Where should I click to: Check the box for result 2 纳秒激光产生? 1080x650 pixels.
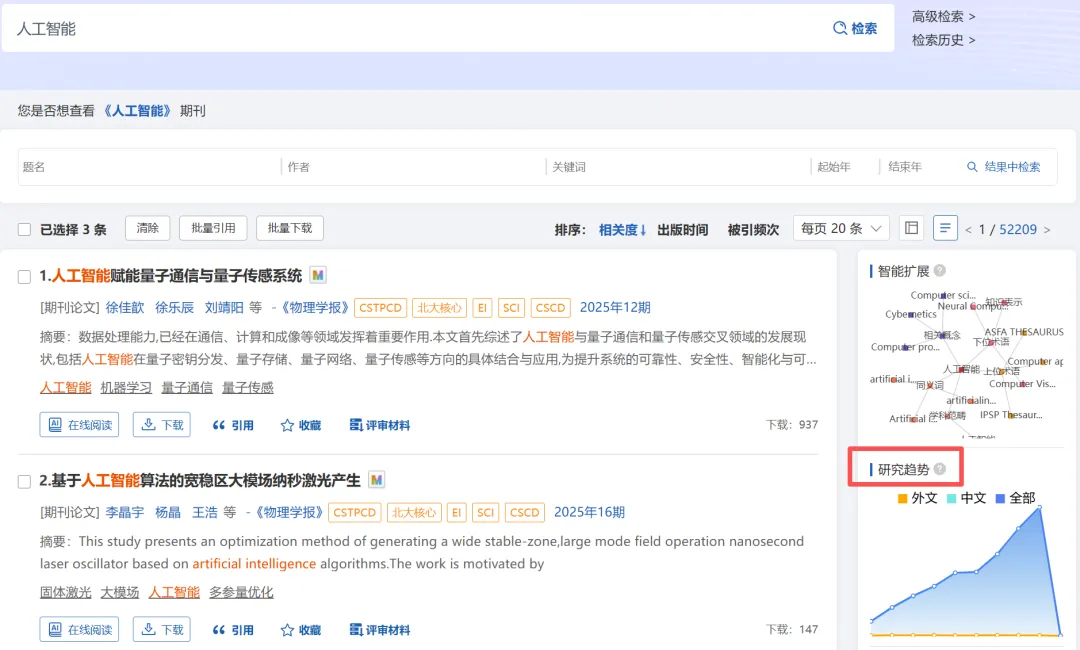point(24,481)
